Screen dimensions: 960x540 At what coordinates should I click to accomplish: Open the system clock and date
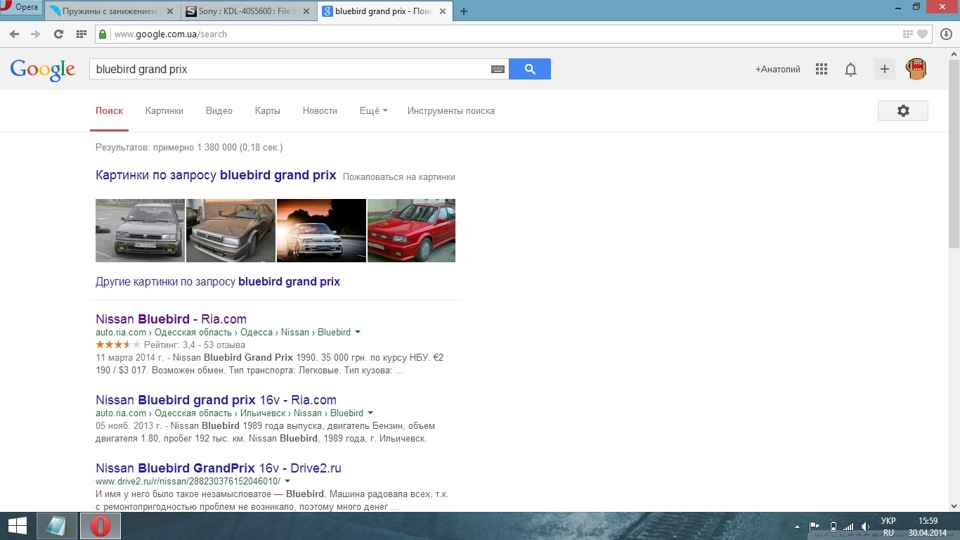point(928,527)
